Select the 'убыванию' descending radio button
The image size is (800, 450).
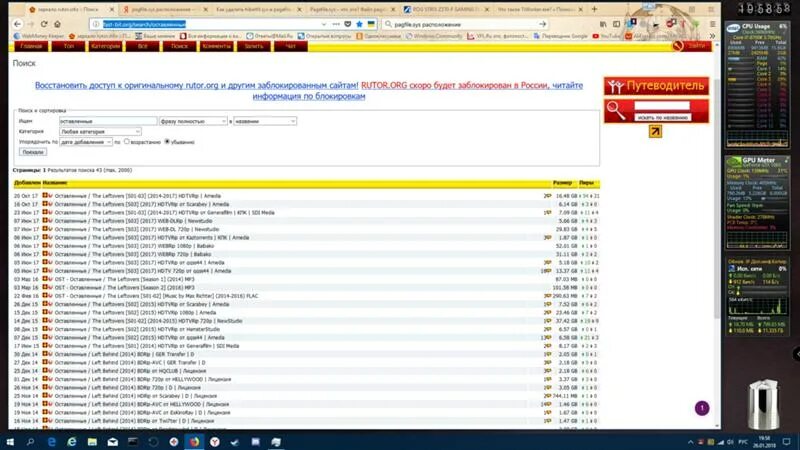click(x=167, y=141)
